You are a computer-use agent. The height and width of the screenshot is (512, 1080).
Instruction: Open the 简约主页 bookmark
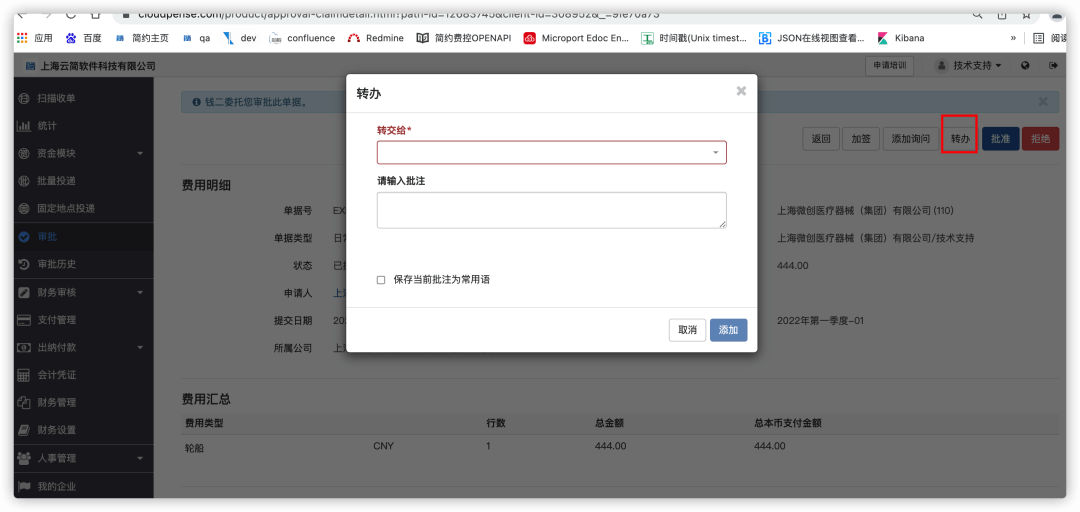142,39
